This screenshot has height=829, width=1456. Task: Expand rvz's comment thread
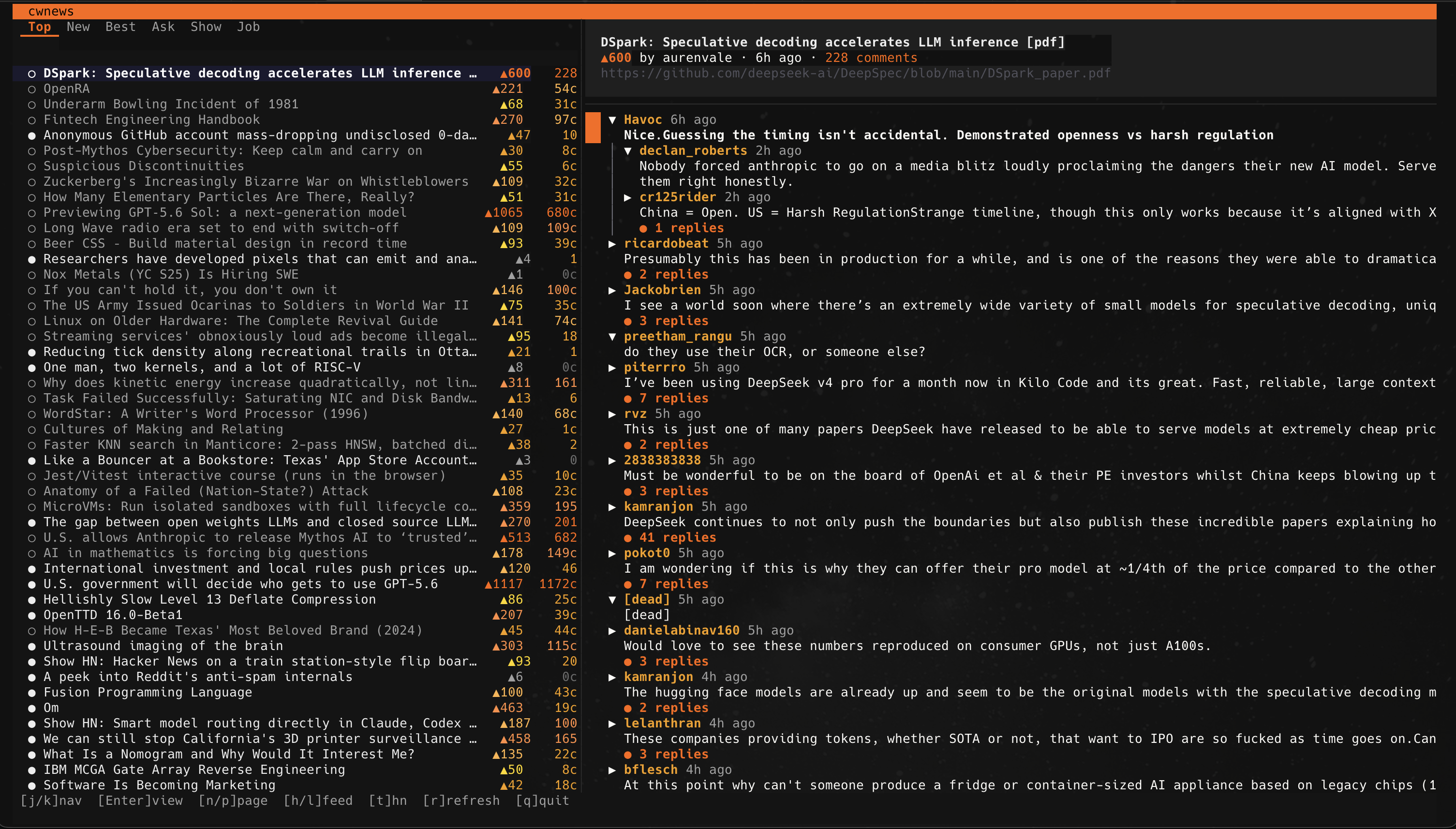[x=612, y=414]
